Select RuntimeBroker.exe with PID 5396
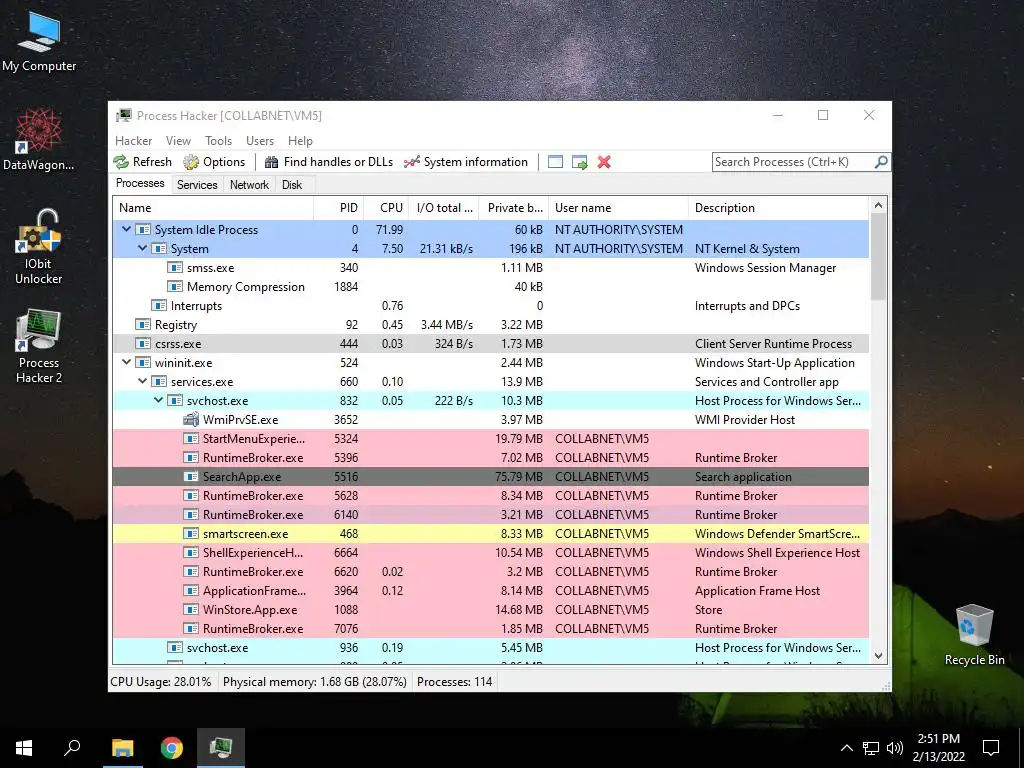This screenshot has height=768, width=1024. (x=490, y=458)
